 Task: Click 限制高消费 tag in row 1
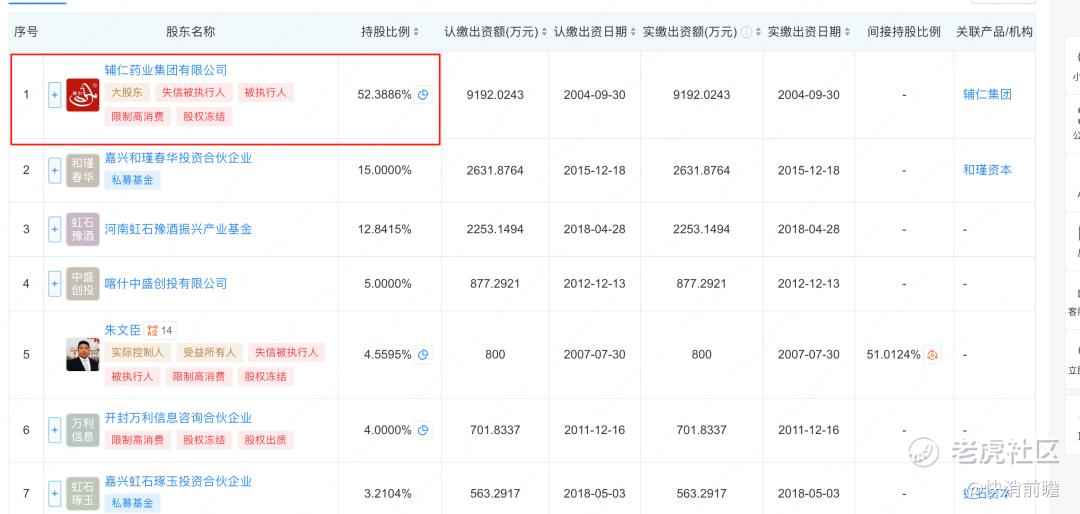[138, 116]
